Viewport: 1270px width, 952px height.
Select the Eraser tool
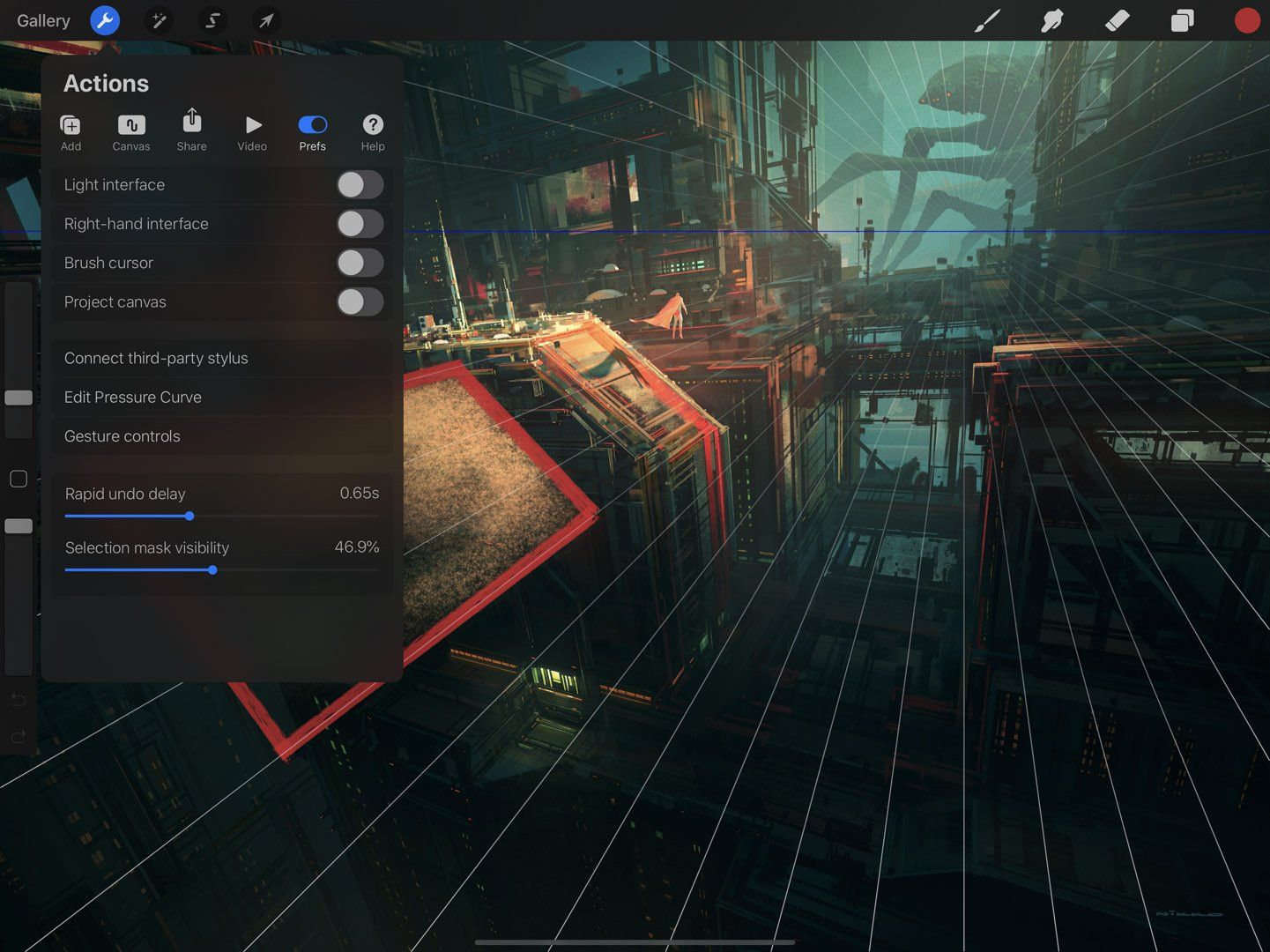(x=1117, y=20)
